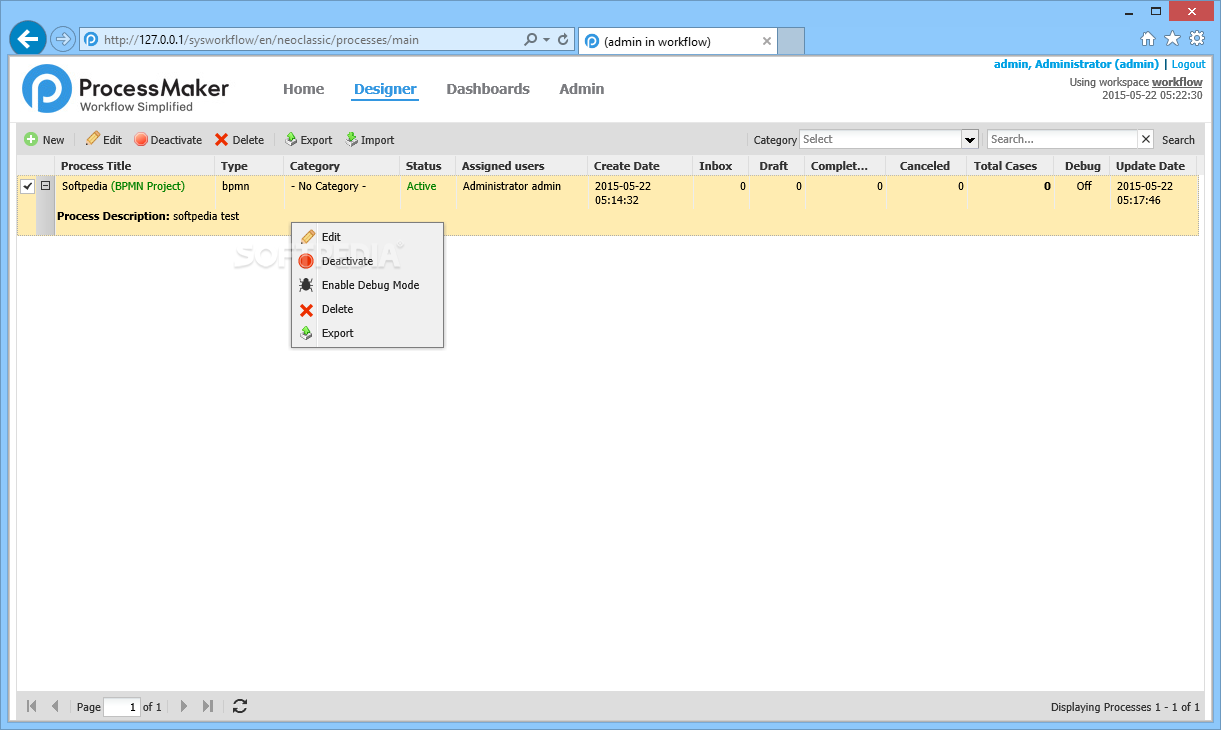
Task: Click the address bar search magnifier icon
Action: tap(530, 41)
